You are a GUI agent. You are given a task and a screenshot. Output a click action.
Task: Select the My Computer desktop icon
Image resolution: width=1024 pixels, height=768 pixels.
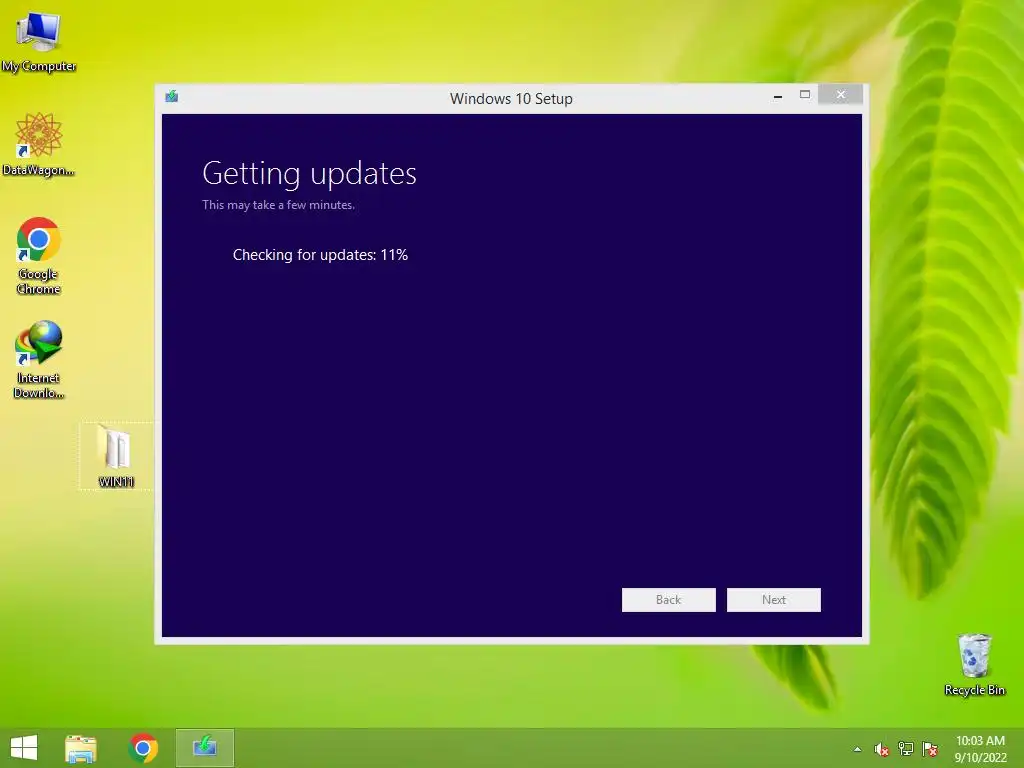[x=39, y=40]
